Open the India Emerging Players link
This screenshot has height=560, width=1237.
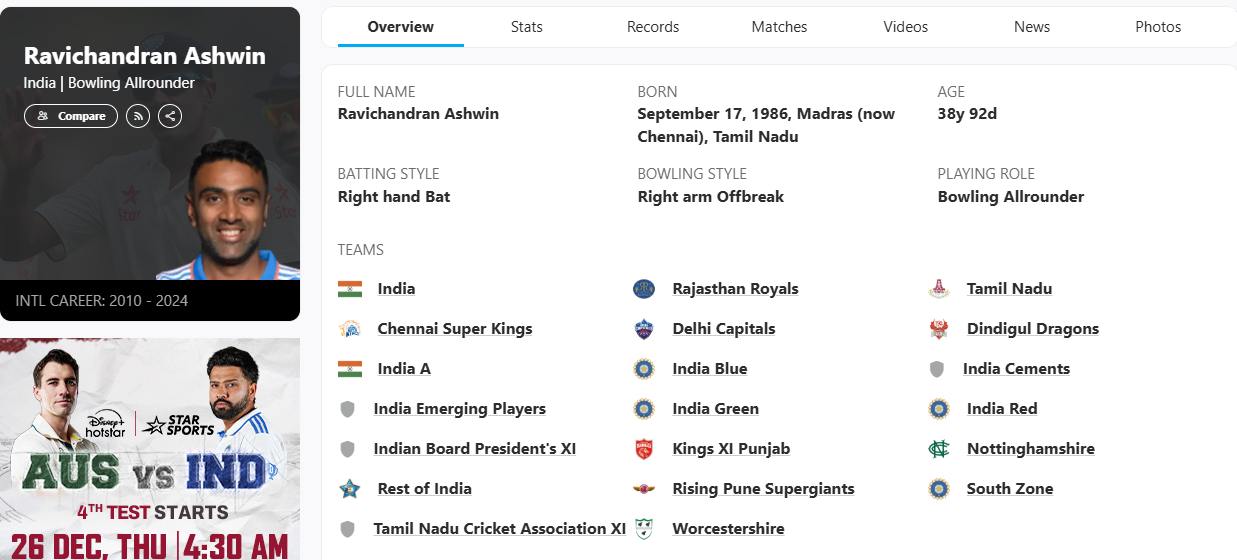(459, 409)
